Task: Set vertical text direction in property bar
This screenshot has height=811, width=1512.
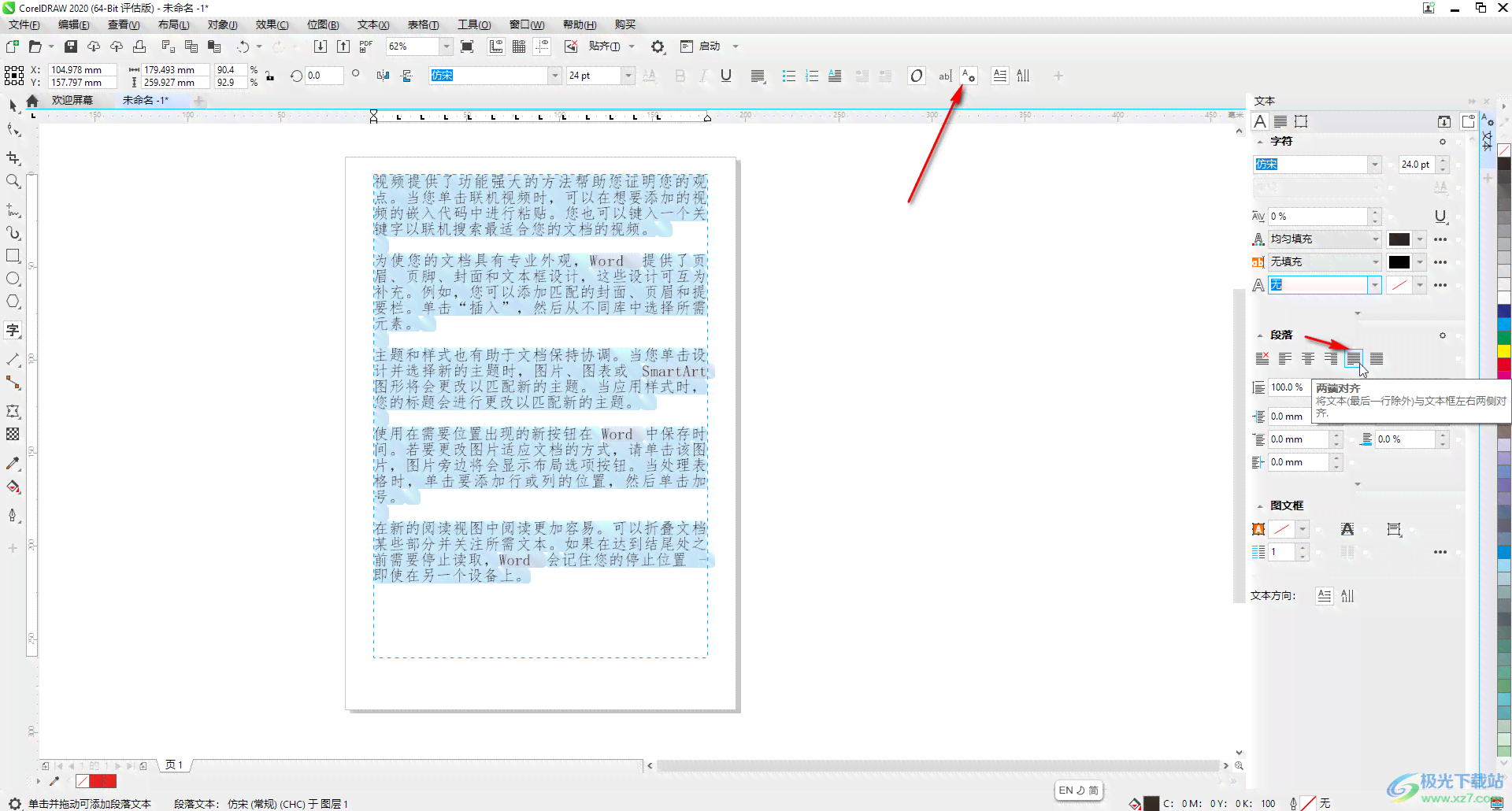Action: (1023, 76)
